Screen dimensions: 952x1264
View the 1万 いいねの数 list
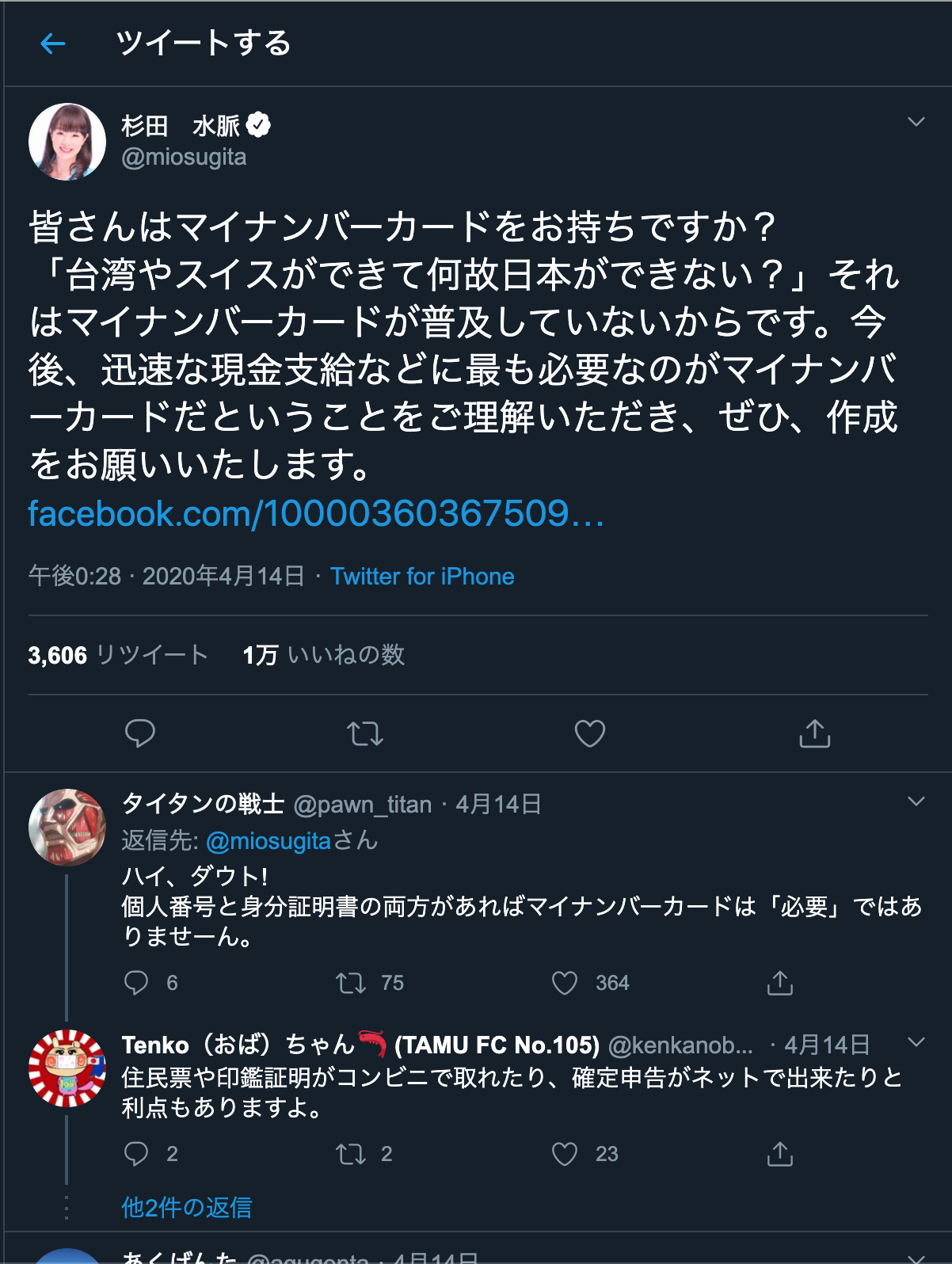coord(324,655)
